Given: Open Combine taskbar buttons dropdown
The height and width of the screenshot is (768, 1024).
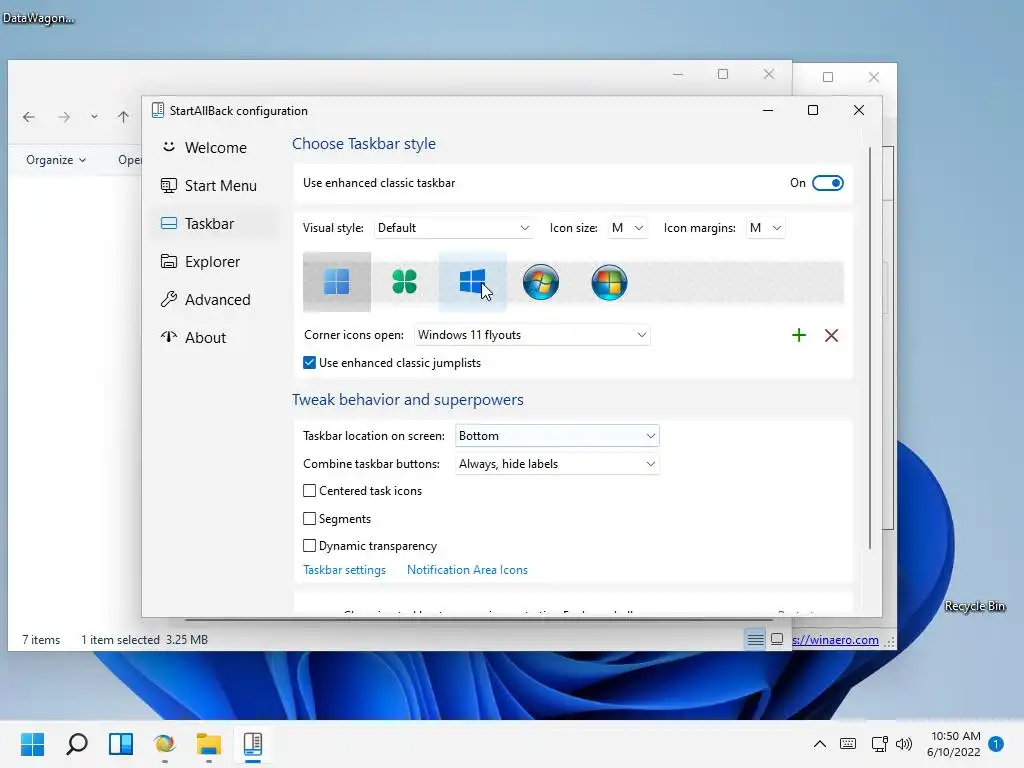Looking at the screenshot, I should click(x=557, y=464).
